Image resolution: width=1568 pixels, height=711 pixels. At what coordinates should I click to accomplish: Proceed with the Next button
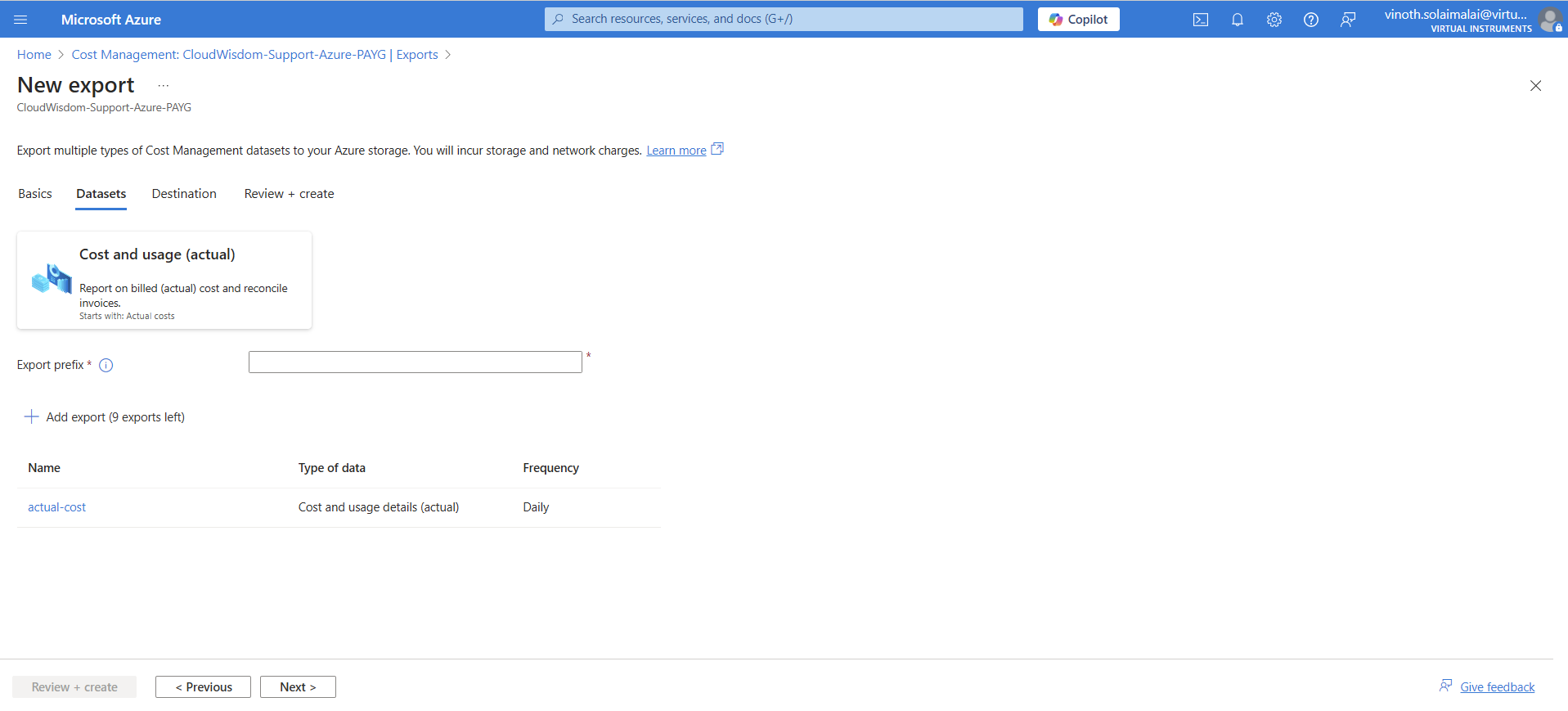point(298,687)
